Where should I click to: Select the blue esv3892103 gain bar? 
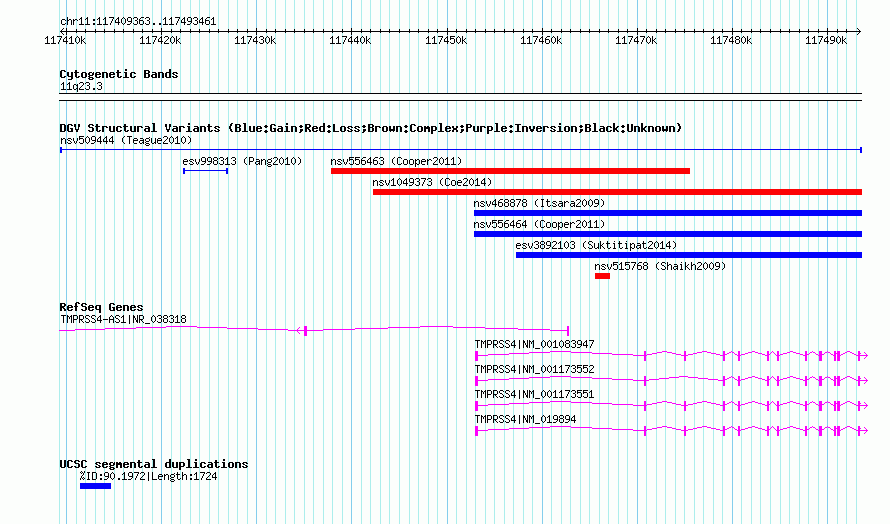(x=689, y=255)
